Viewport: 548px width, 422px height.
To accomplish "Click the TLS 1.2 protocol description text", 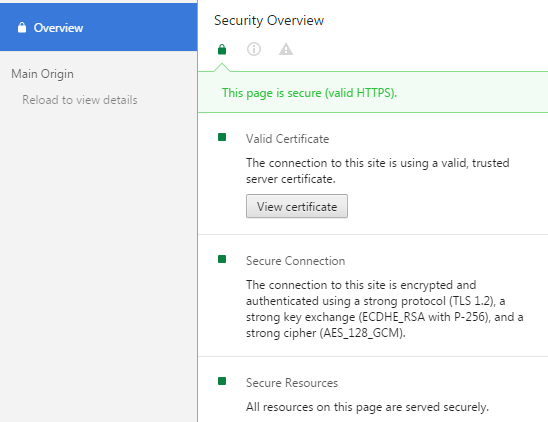I will [384, 309].
